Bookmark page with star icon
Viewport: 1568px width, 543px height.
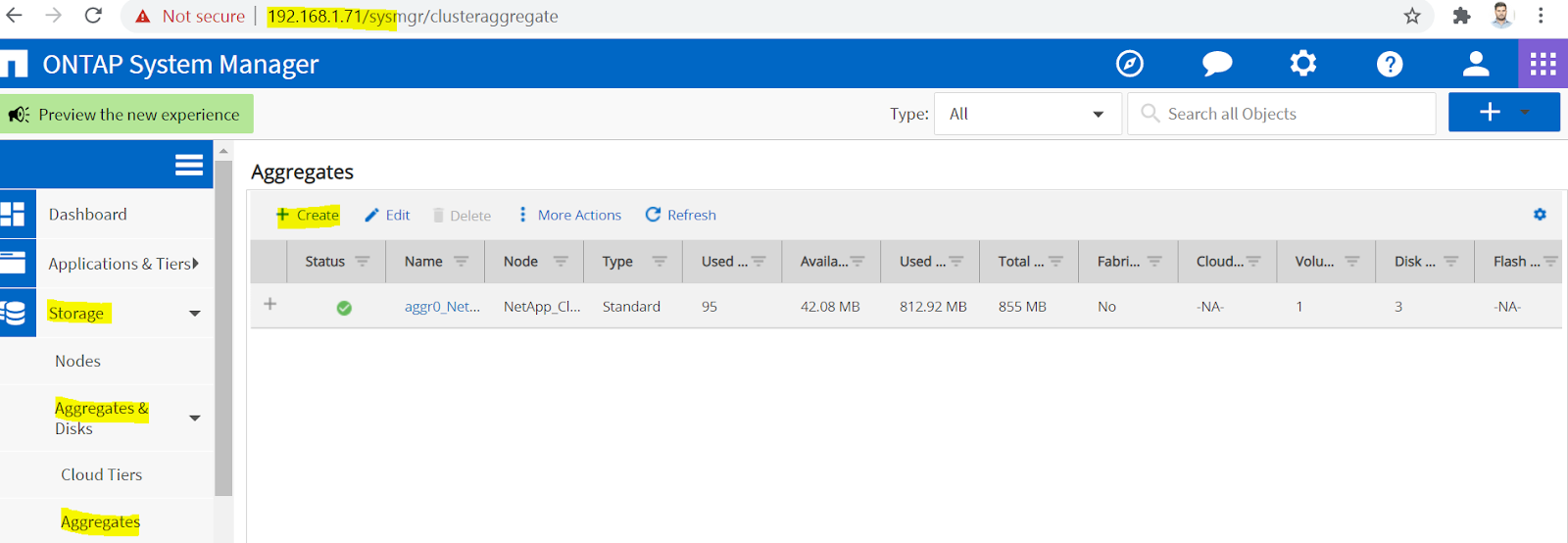coord(1412,16)
